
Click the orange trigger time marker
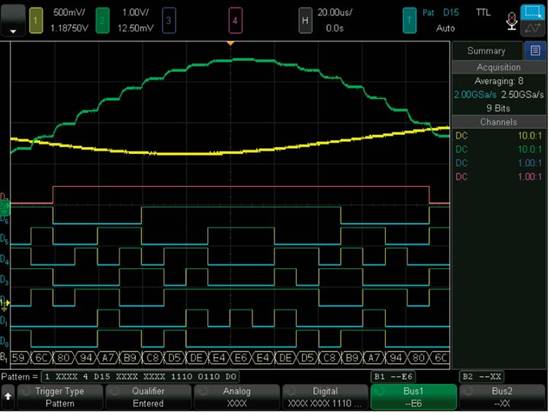[230, 43]
